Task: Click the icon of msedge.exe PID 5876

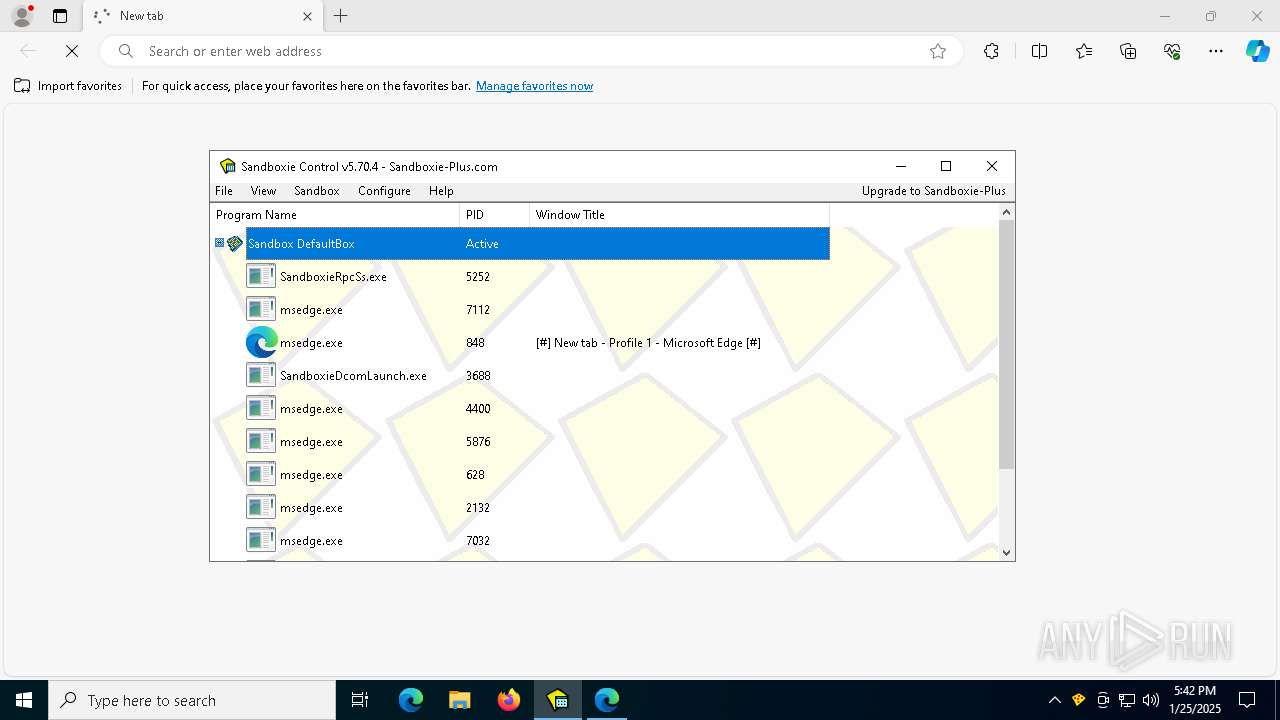Action: pyautogui.click(x=261, y=441)
